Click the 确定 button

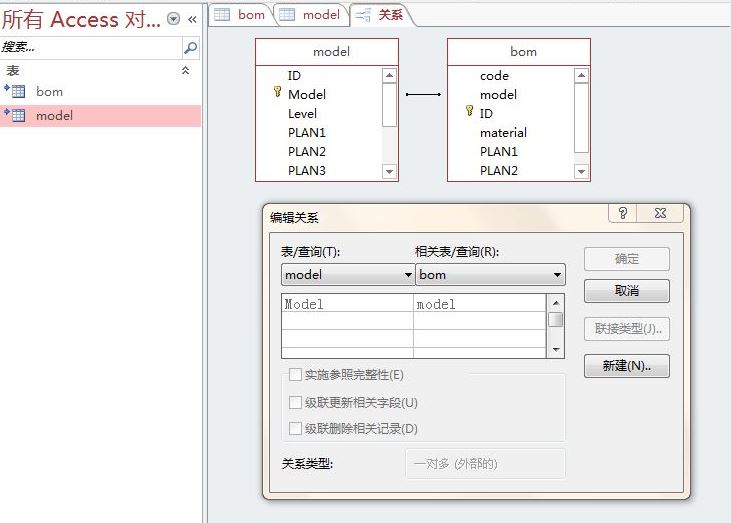click(x=627, y=259)
